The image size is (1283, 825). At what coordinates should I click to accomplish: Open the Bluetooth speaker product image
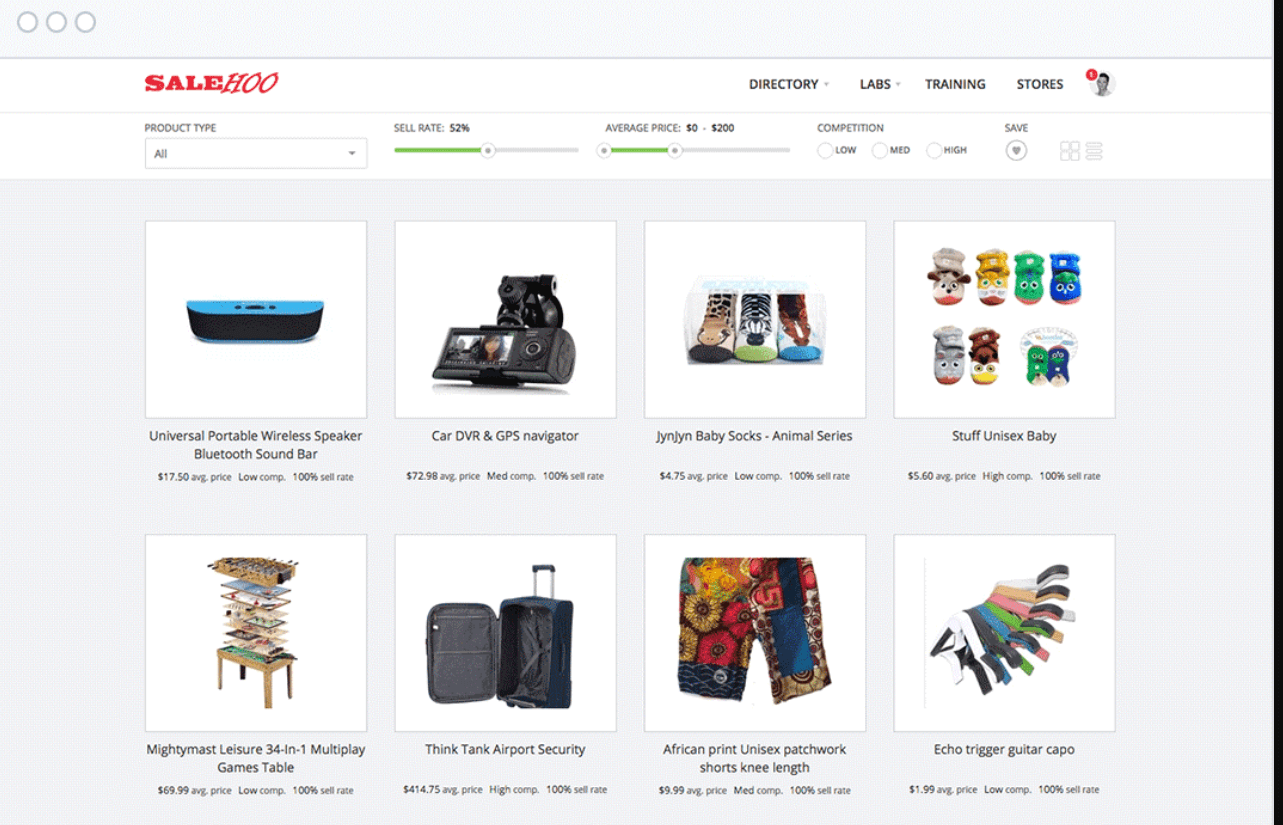coord(256,319)
